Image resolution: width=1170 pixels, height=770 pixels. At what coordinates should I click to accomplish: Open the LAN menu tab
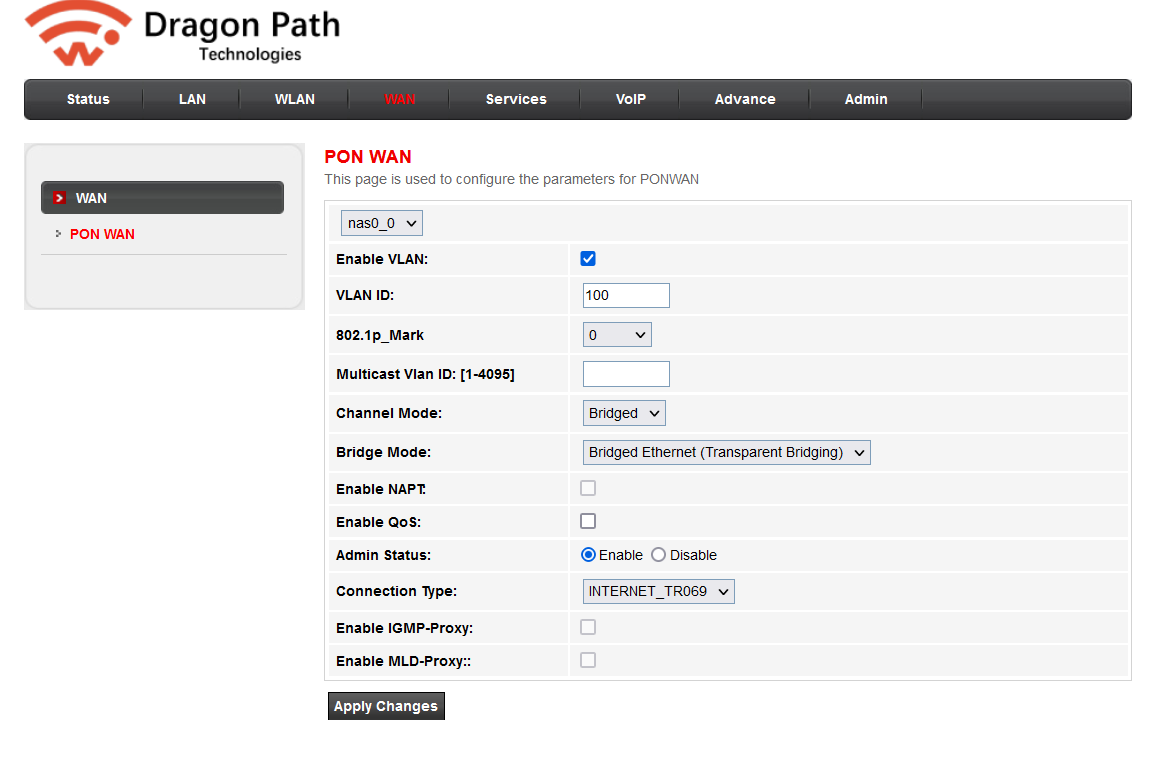click(x=192, y=99)
